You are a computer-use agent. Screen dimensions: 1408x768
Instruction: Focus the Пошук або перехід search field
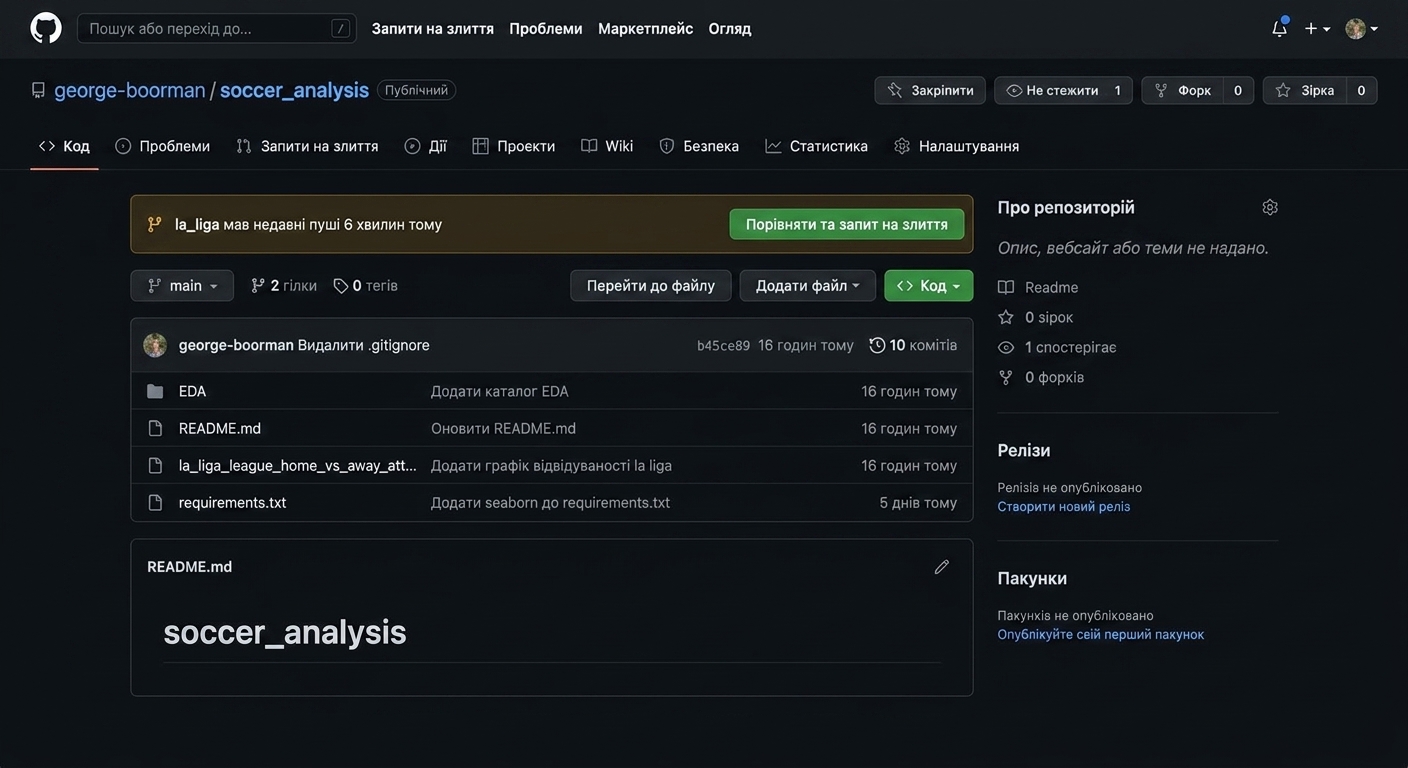[x=217, y=28]
